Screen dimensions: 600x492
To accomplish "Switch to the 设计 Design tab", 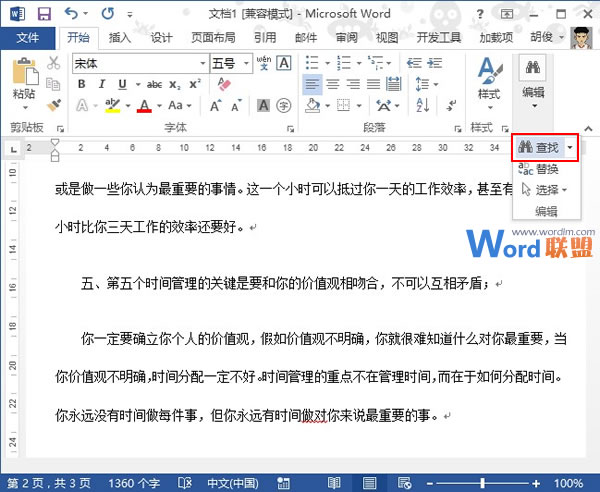I will click(x=161, y=37).
